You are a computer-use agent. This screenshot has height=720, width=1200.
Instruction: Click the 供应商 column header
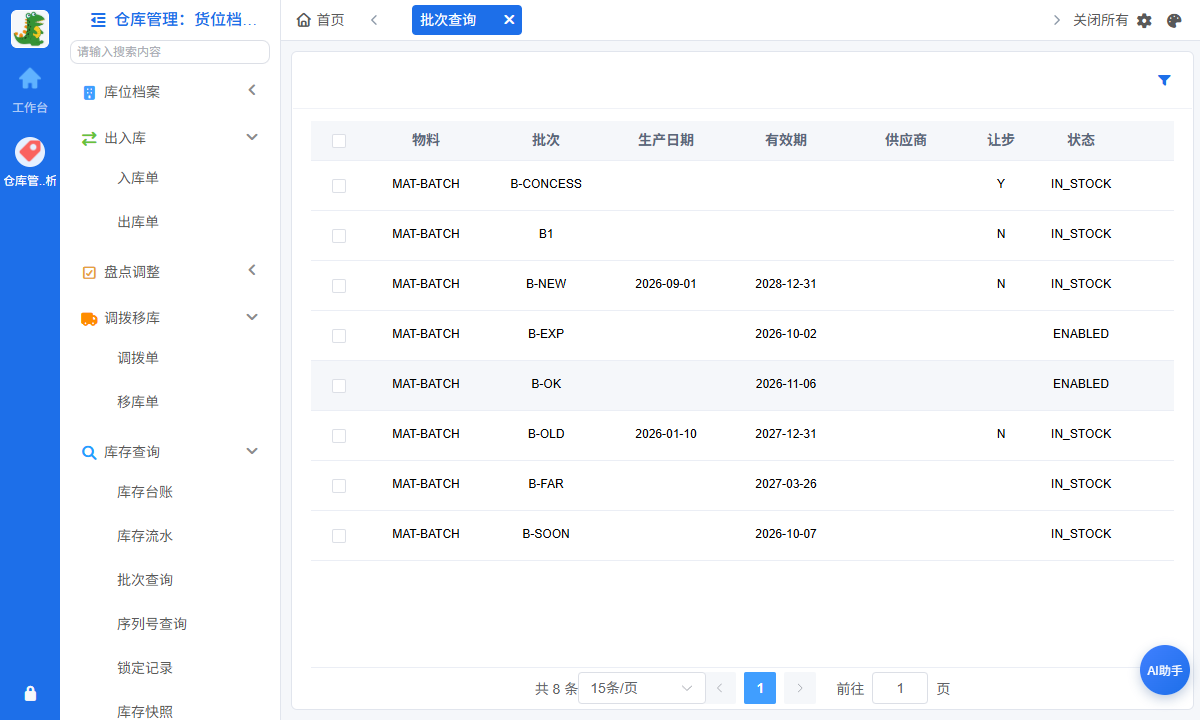click(x=906, y=140)
